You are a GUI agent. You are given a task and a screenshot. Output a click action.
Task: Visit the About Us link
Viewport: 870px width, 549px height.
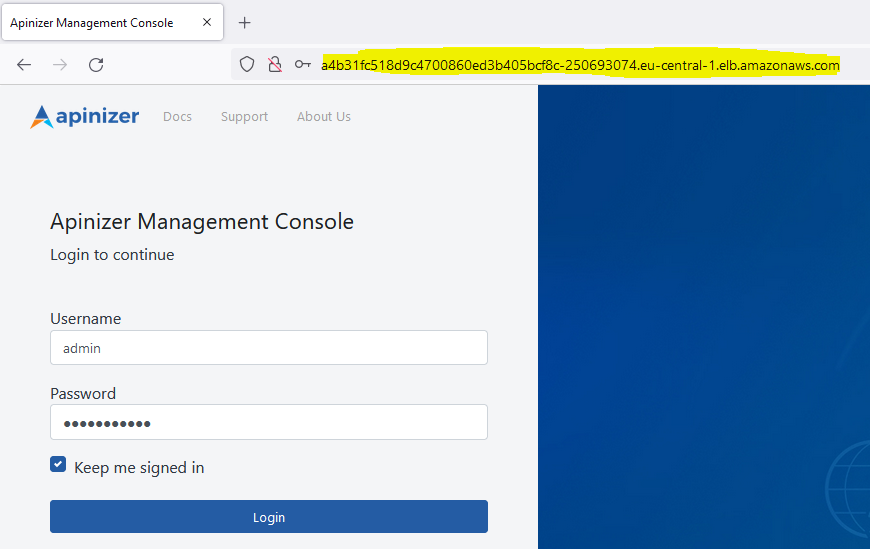tap(323, 117)
